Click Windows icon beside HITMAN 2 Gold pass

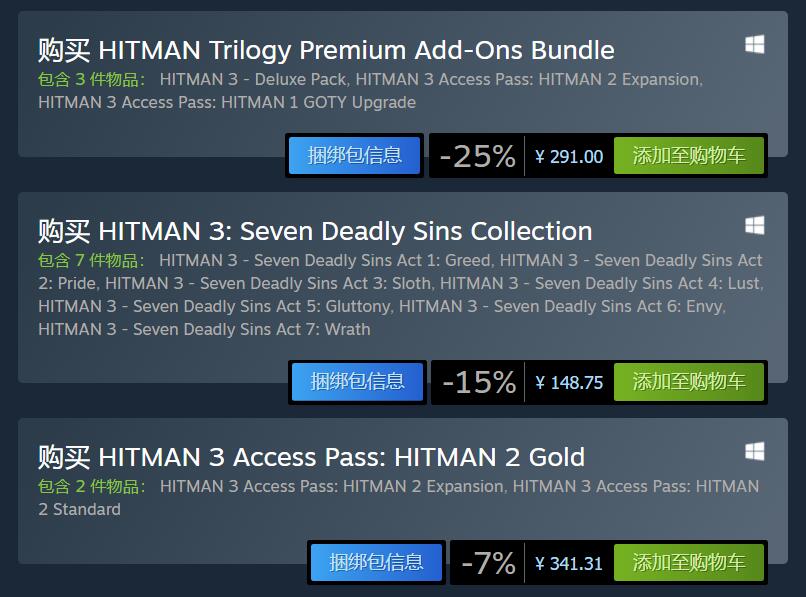pos(755,452)
